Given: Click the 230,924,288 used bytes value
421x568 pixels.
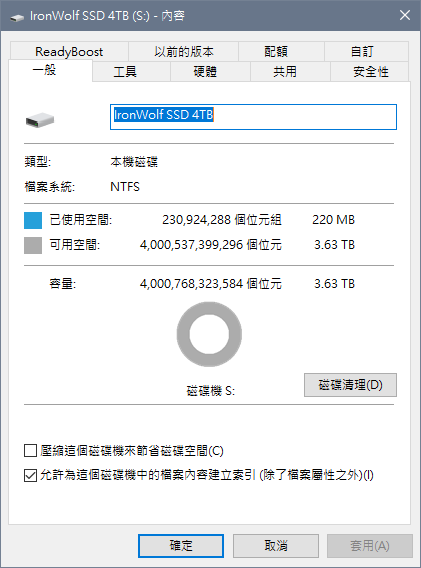Looking at the screenshot, I should coord(196,220).
